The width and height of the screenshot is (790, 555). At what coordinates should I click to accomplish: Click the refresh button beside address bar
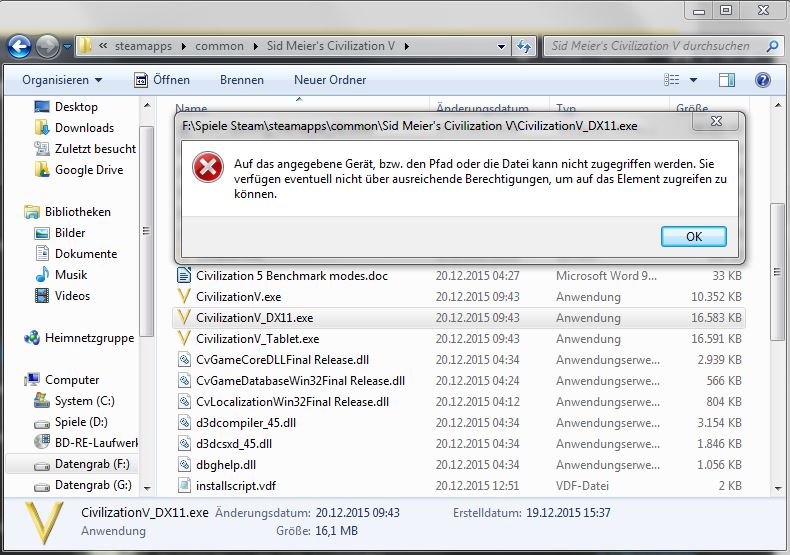pos(524,46)
